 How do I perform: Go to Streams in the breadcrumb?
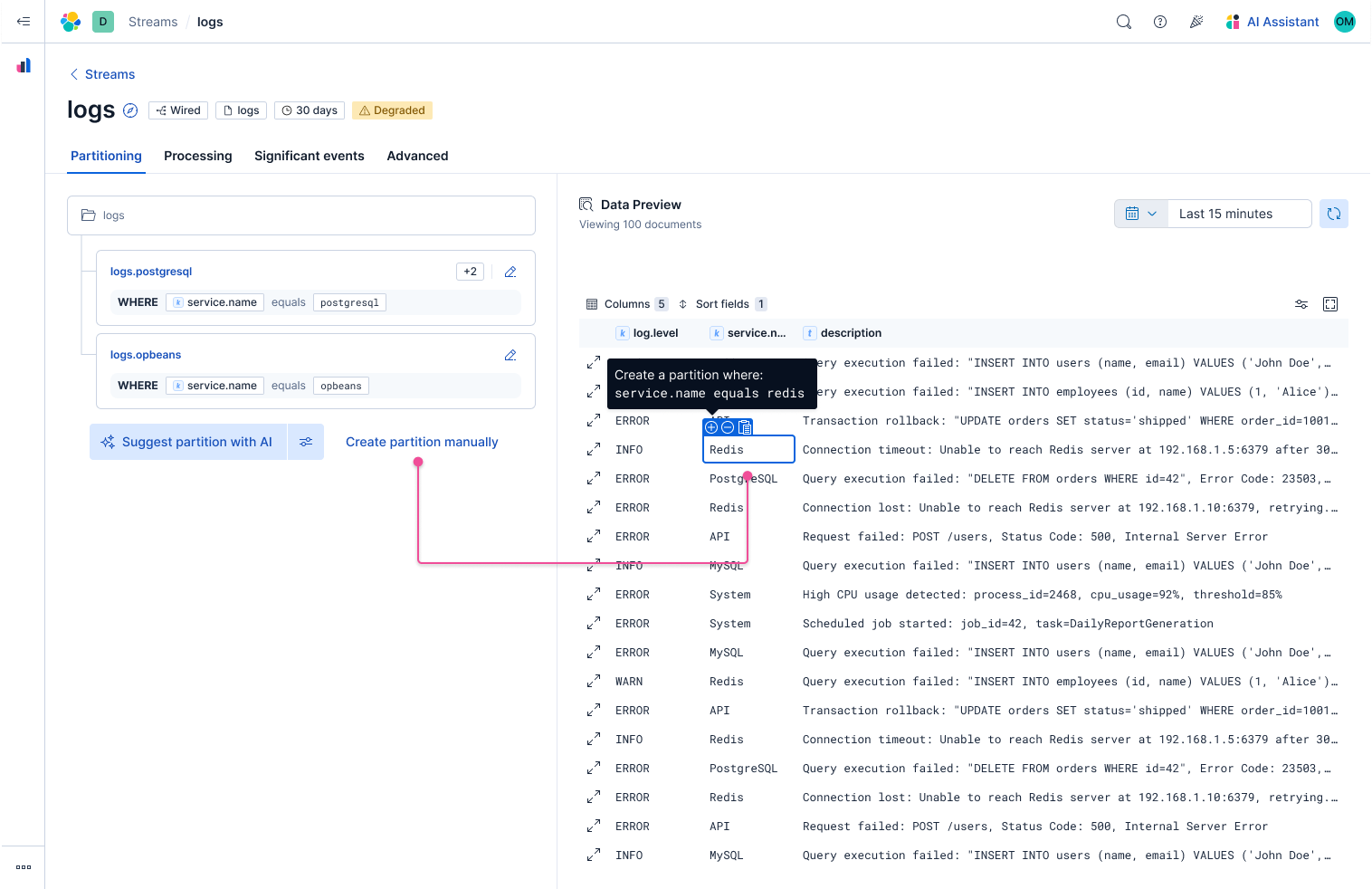click(x=153, y=22)
